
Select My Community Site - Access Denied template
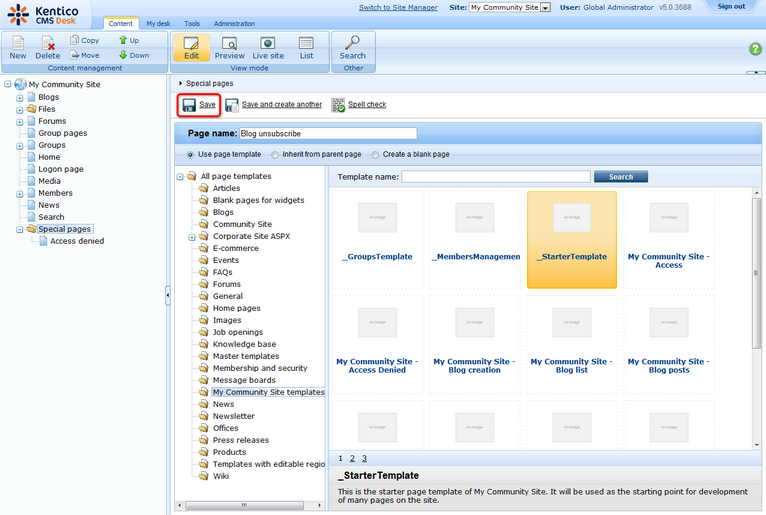377,344
